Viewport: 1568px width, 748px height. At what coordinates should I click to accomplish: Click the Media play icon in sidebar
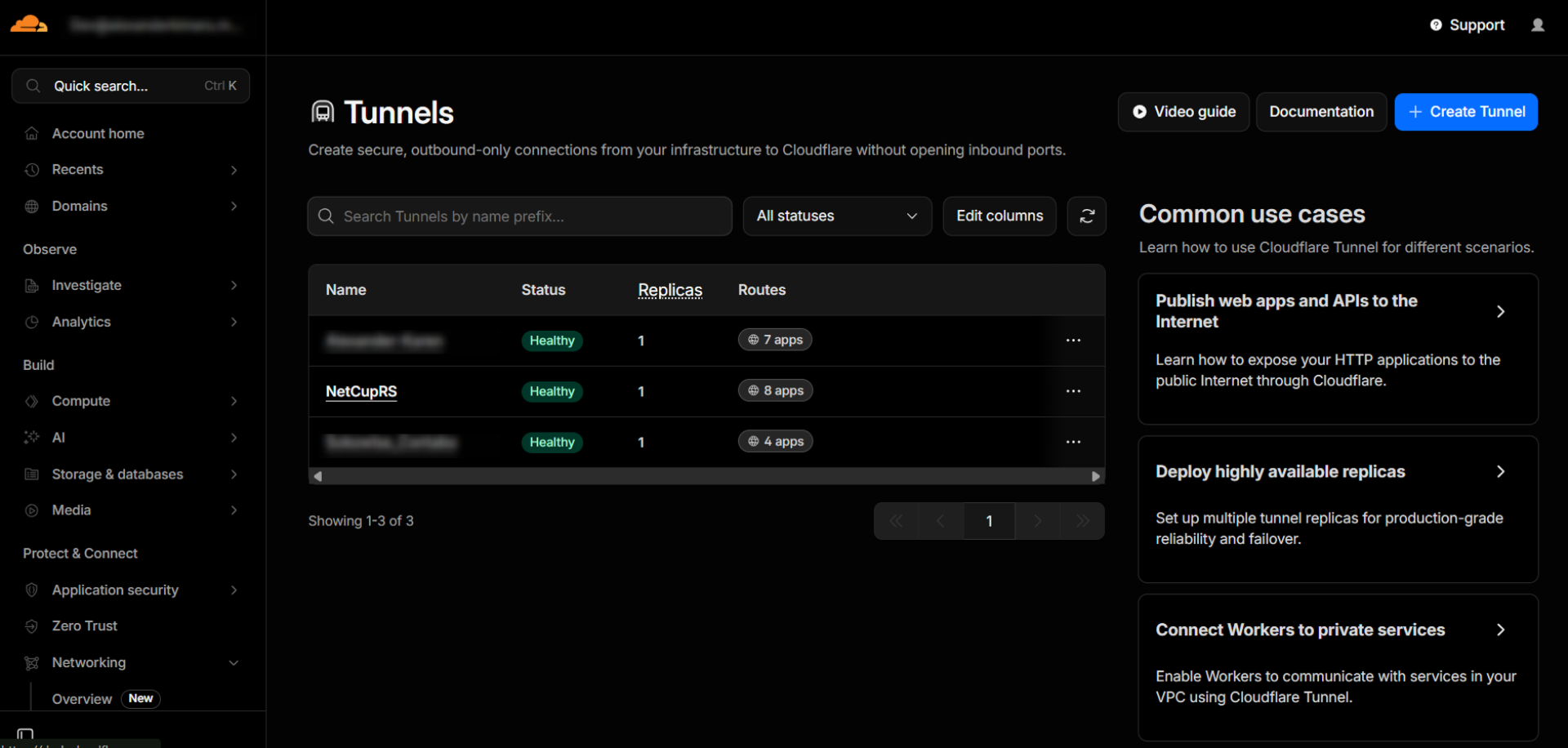(x=32, y=510)
